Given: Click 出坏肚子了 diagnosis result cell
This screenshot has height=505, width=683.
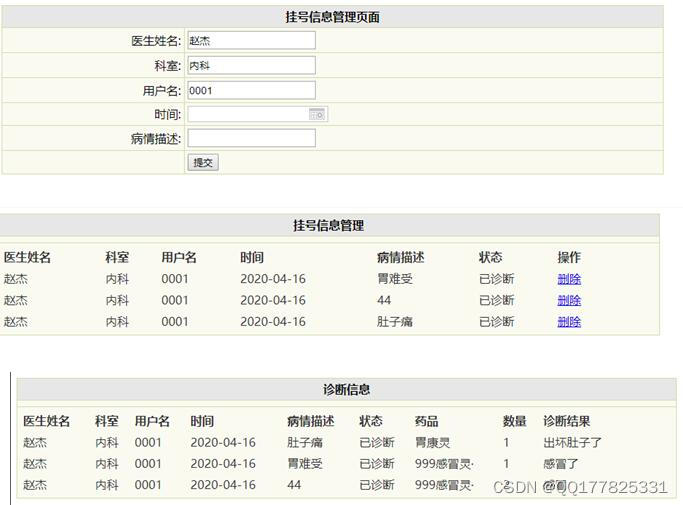Looking at the screenshot, I should [572, 442].
